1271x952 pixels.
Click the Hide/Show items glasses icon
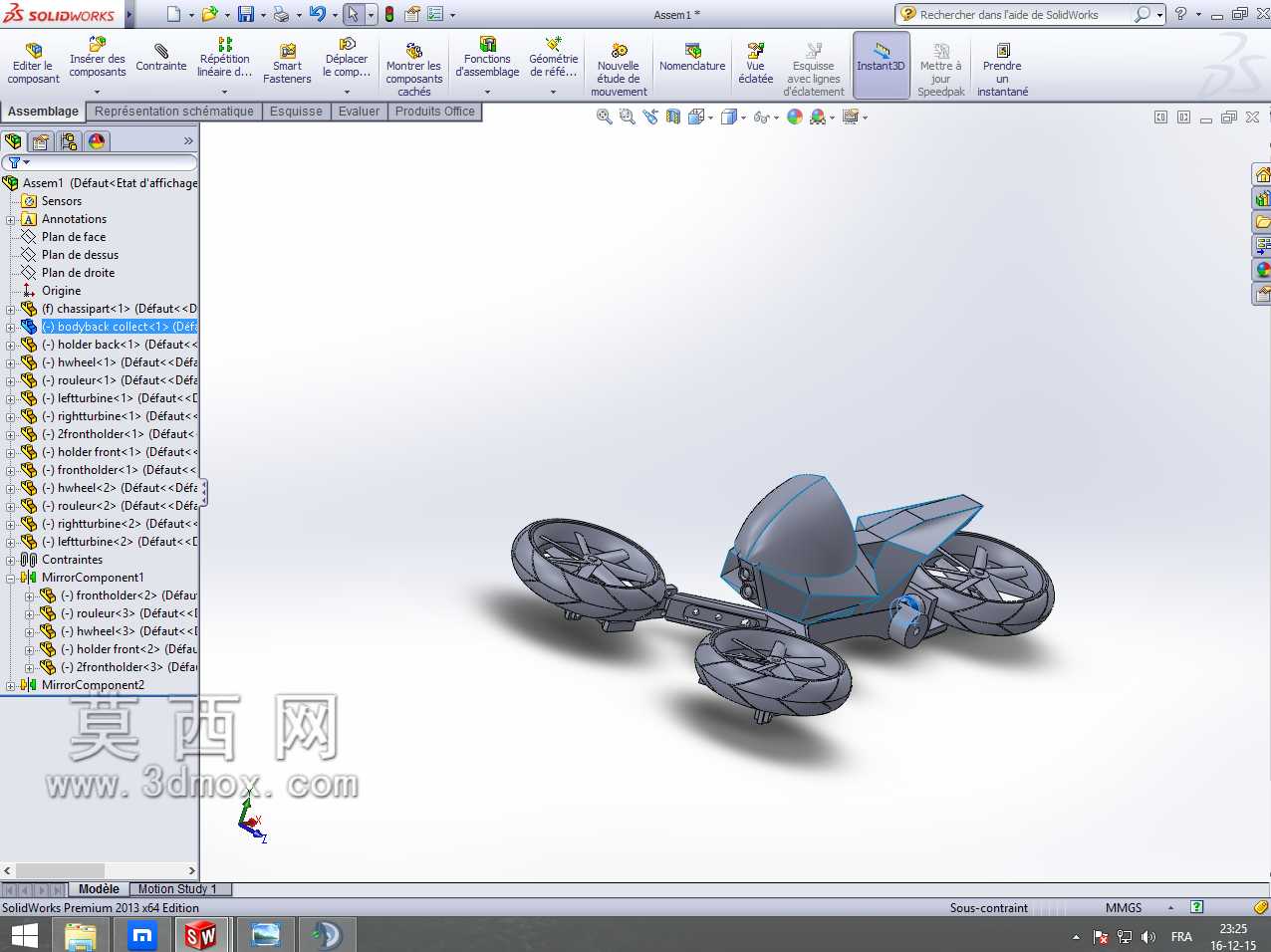762,117
